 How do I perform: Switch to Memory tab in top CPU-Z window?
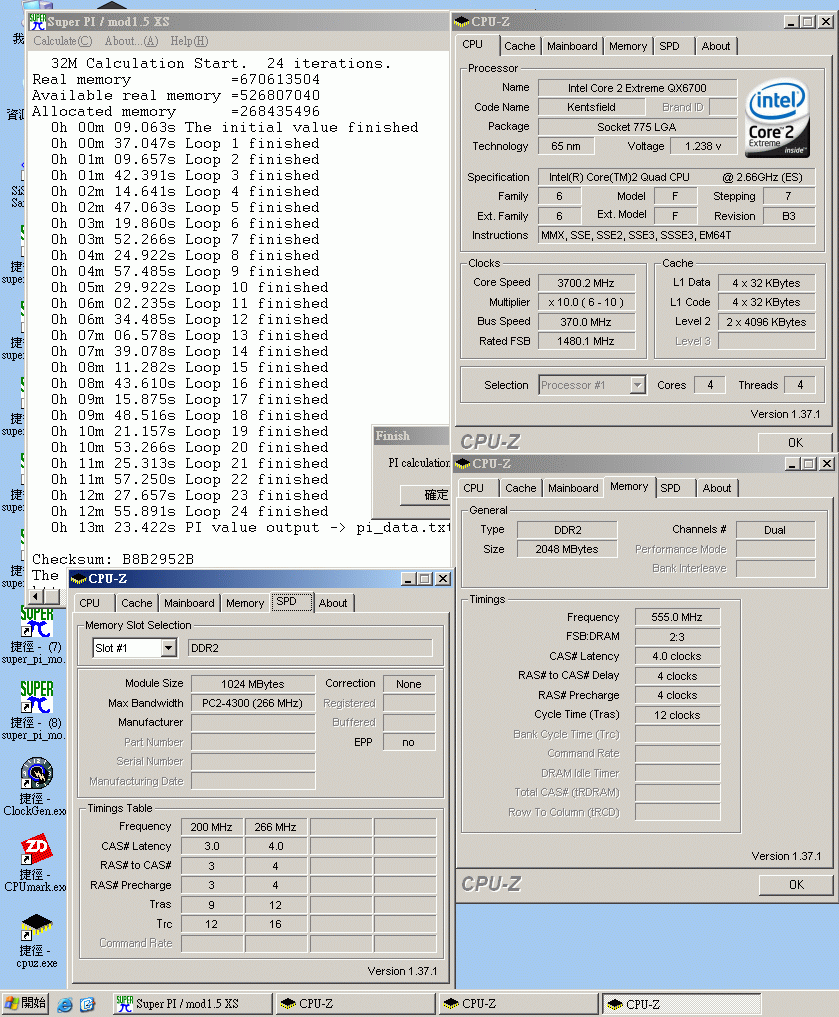[x=628, y=46]
